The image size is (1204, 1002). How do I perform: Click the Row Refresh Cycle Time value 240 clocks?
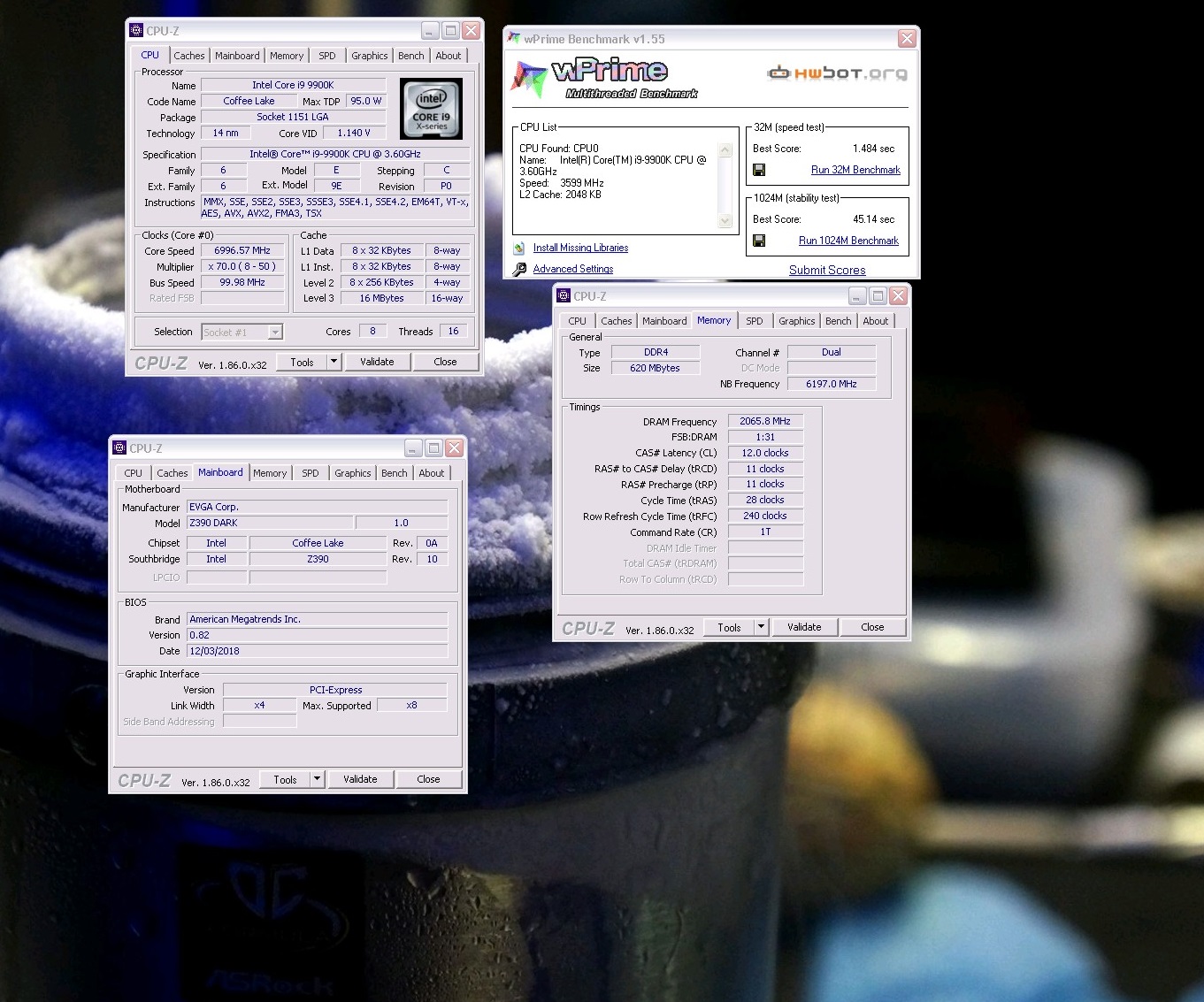pyautogui.click(x=765, y=516)
